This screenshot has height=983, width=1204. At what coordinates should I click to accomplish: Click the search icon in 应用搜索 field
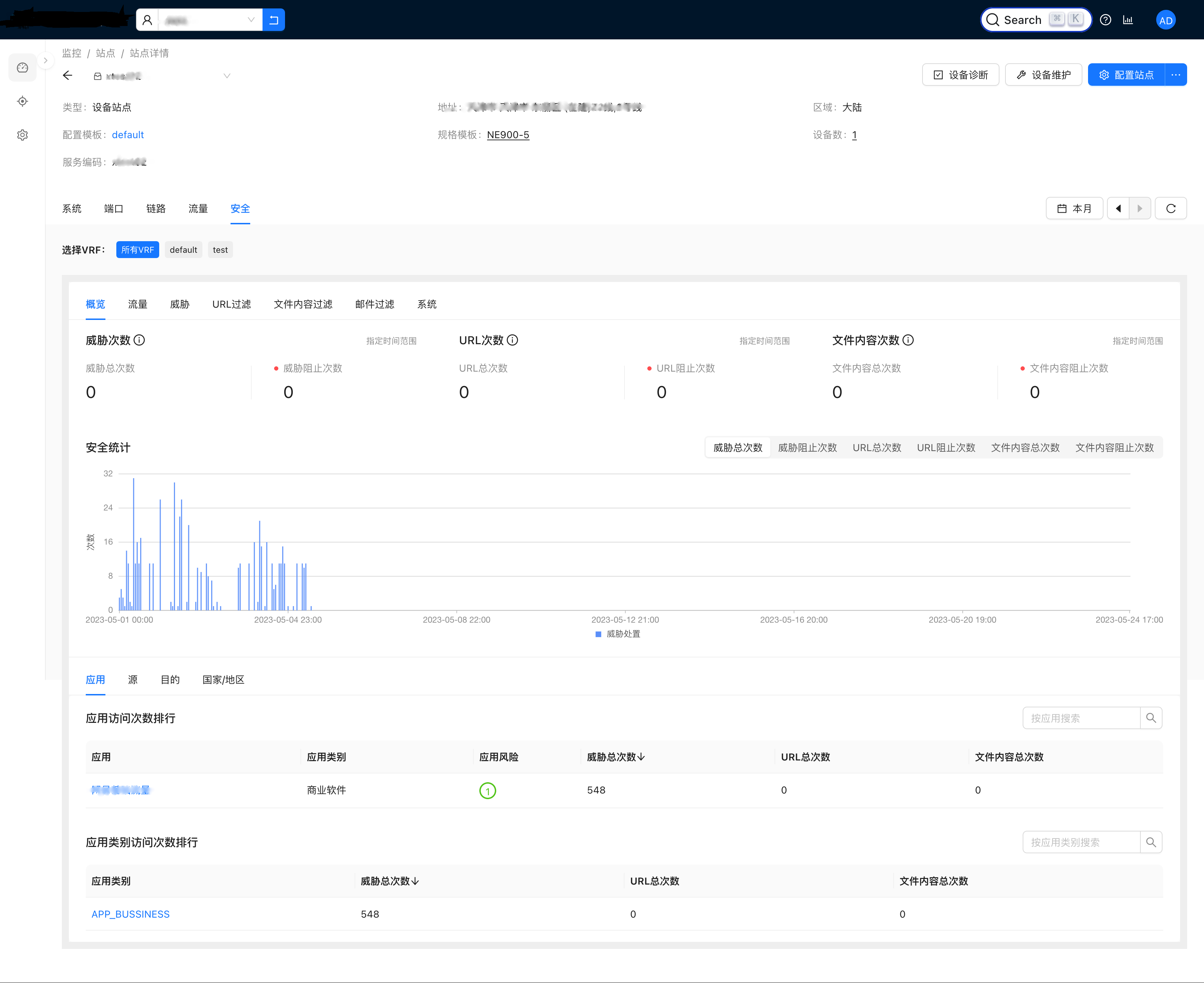(x=1152, y=717)
